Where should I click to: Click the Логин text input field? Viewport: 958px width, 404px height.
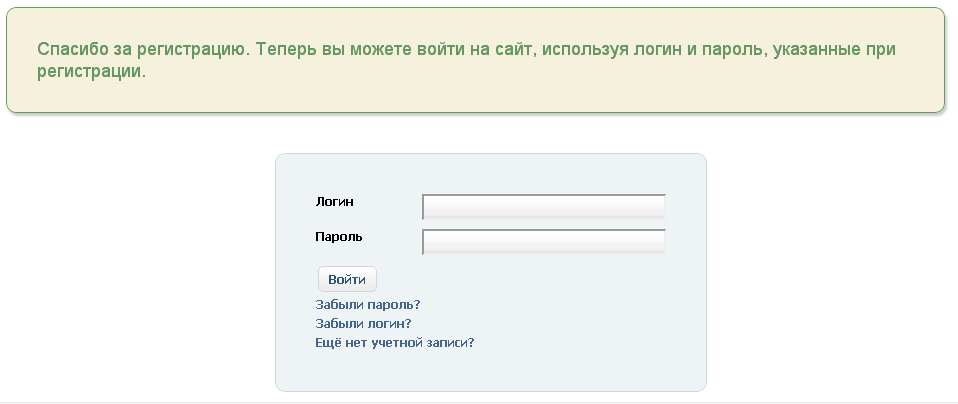click(x=544, y=207)
